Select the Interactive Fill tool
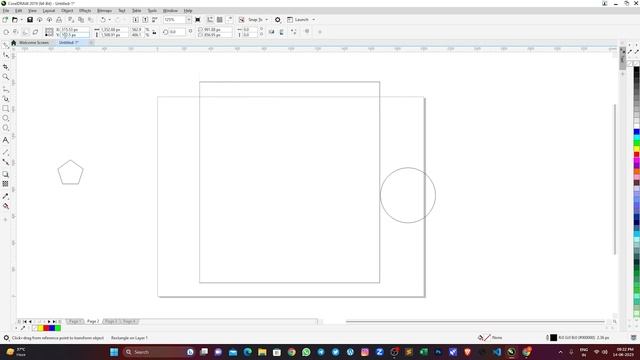Screen dimensions: 640x360 pyautogui.click(x=5, y=206)
